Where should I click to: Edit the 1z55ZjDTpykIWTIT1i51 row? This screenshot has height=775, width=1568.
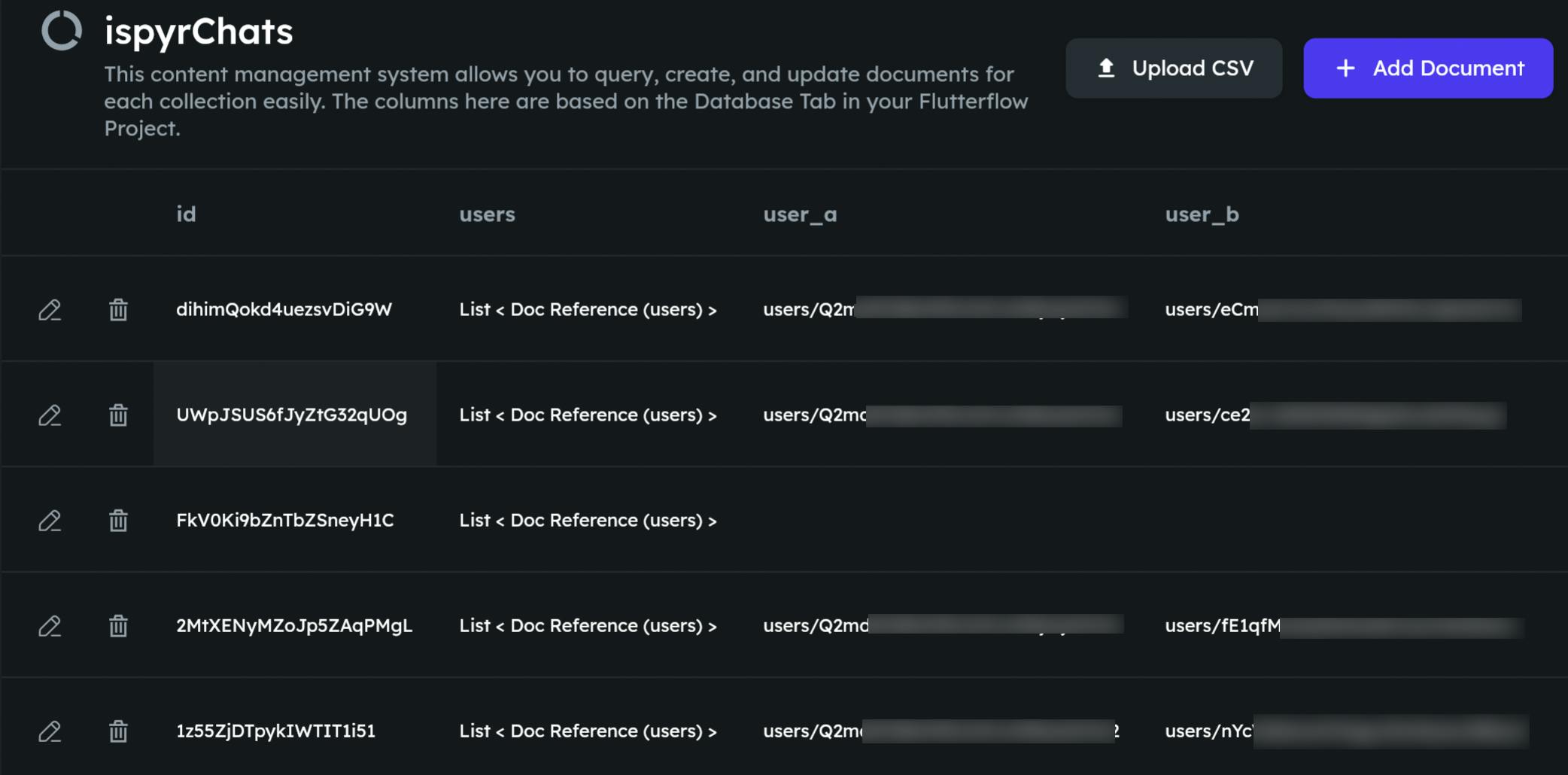(x=50, y=731)
